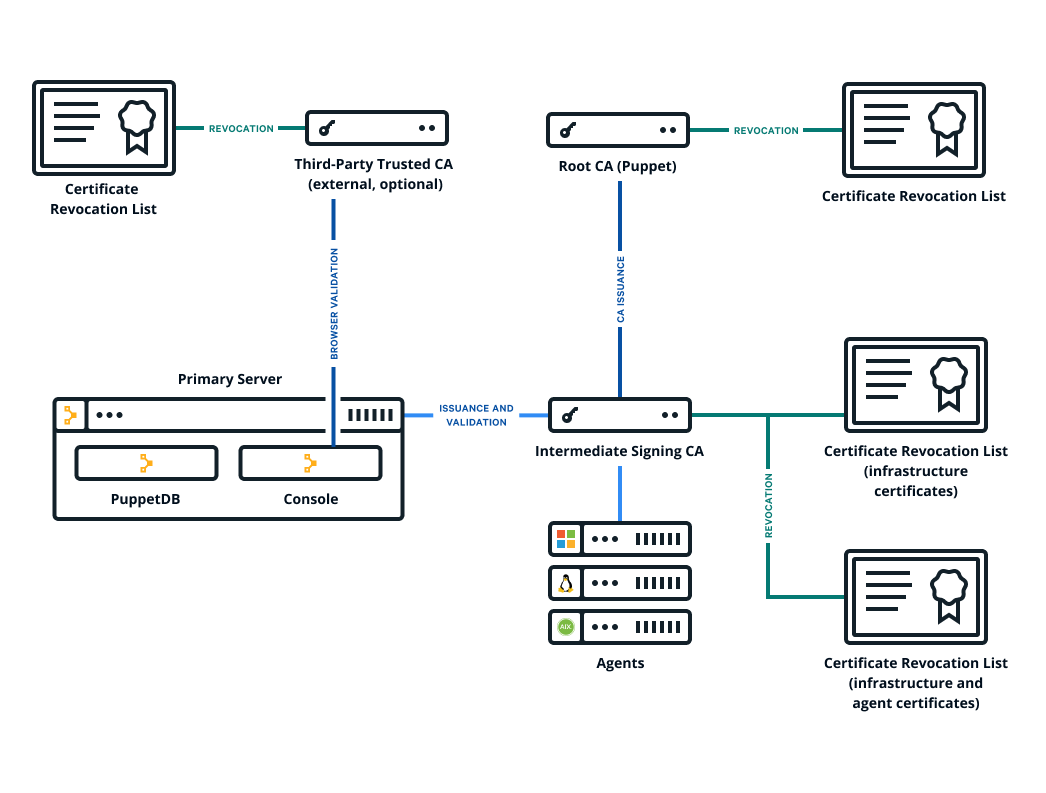Click the green AIX agent icon
This screenshot has height=793, width=1046.
pyautogui.click(x=566, y=627)
